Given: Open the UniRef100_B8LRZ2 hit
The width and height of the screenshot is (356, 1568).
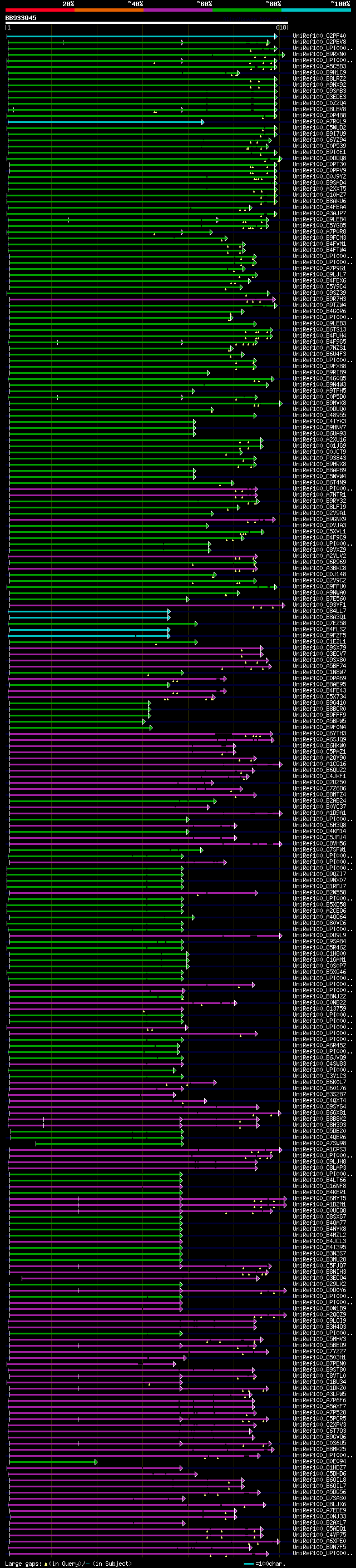Looking at the screenshot, I should (x=319, y=78).
